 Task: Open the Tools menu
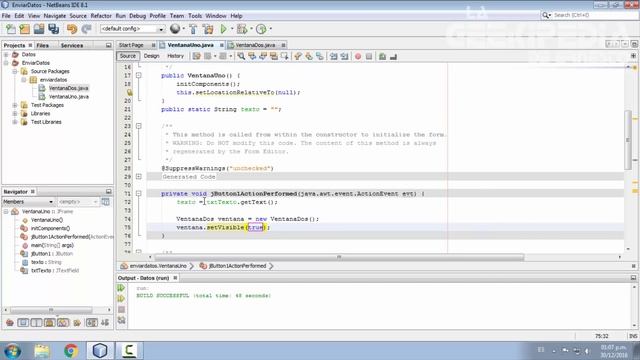(x=195, y=16)
